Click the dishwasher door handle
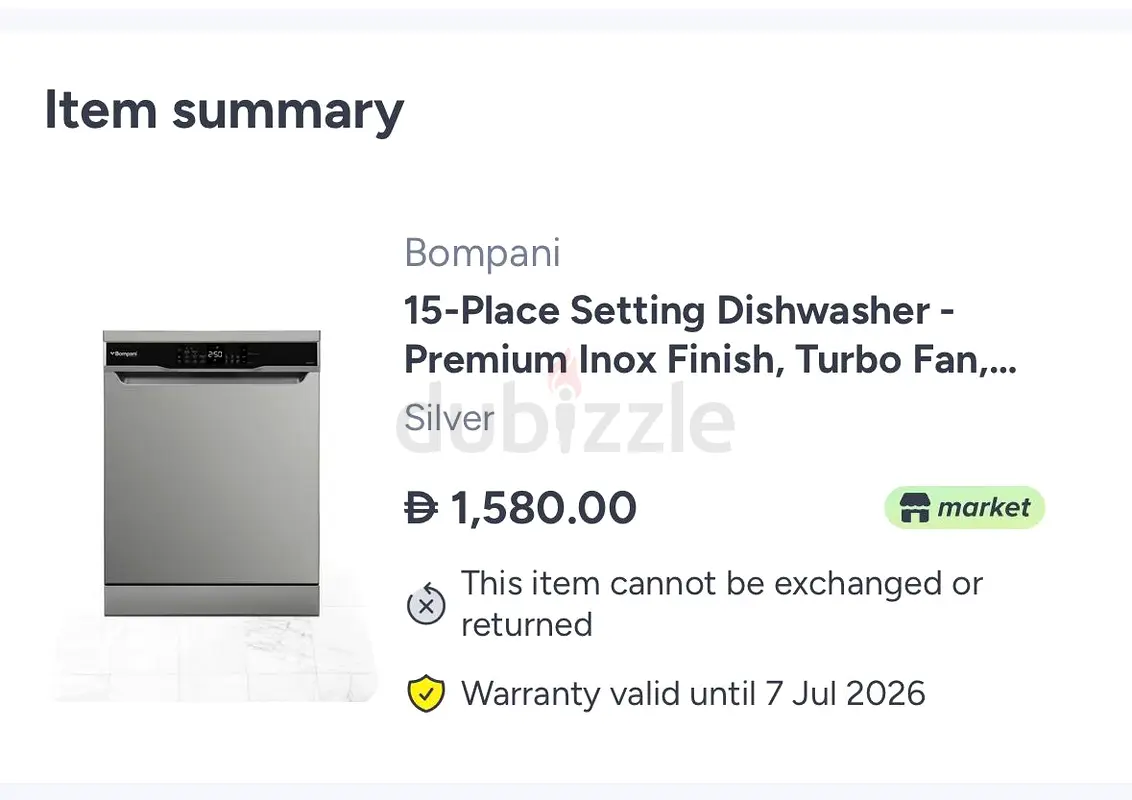Viewport: 1132px width, 800px height. [212, 378]
